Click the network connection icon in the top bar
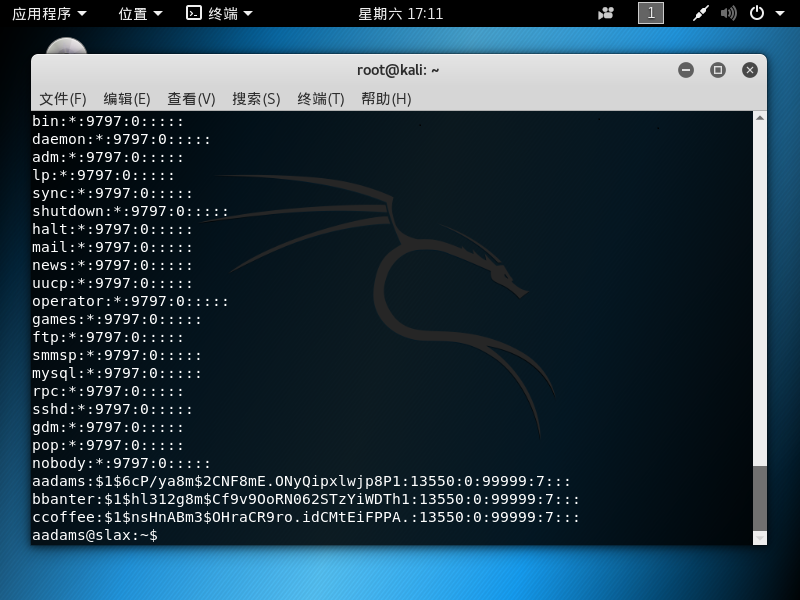This screenshot has height=600, width=800. coord(701,13)
